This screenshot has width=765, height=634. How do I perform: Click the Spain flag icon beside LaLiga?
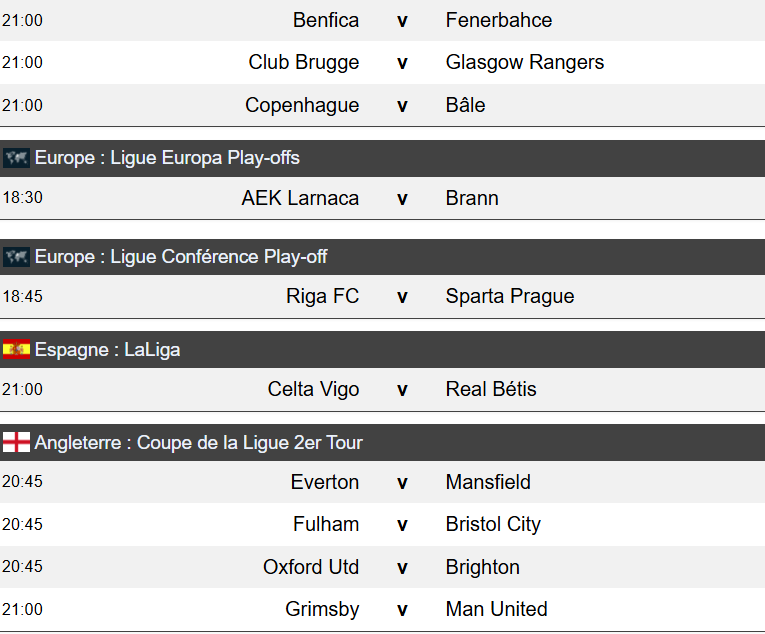16,350
